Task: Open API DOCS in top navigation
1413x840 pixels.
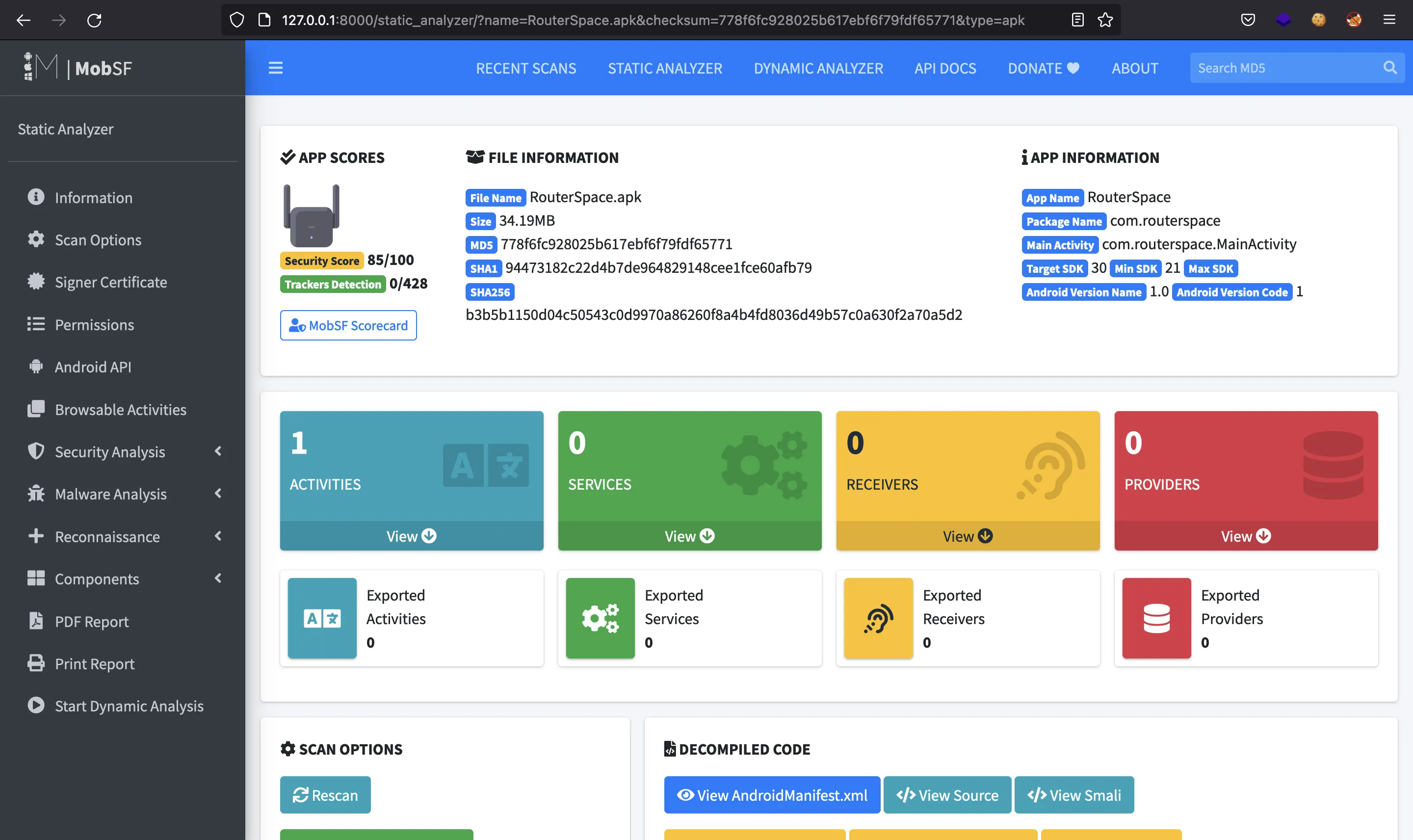Action: coord(945,68)
